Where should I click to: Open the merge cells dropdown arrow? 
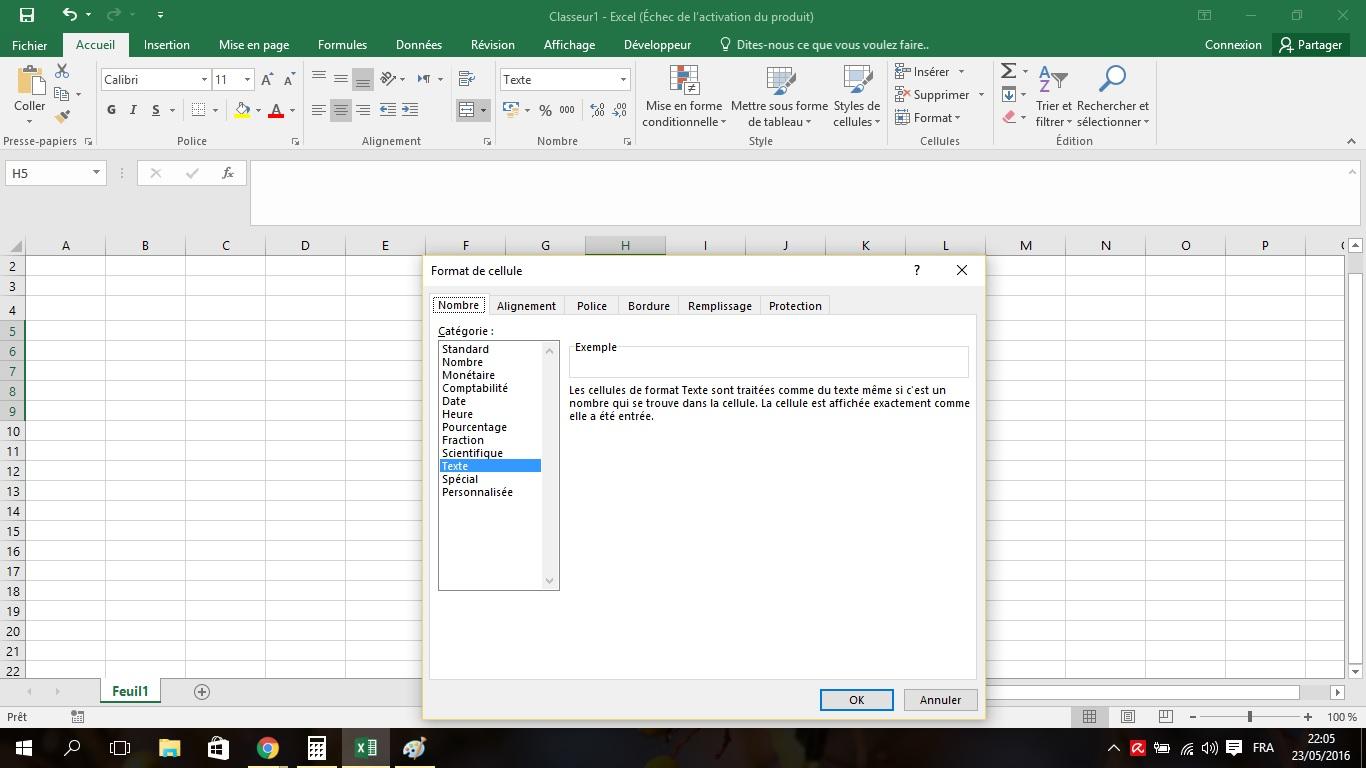pyautogui.click(x=483, y=110)
